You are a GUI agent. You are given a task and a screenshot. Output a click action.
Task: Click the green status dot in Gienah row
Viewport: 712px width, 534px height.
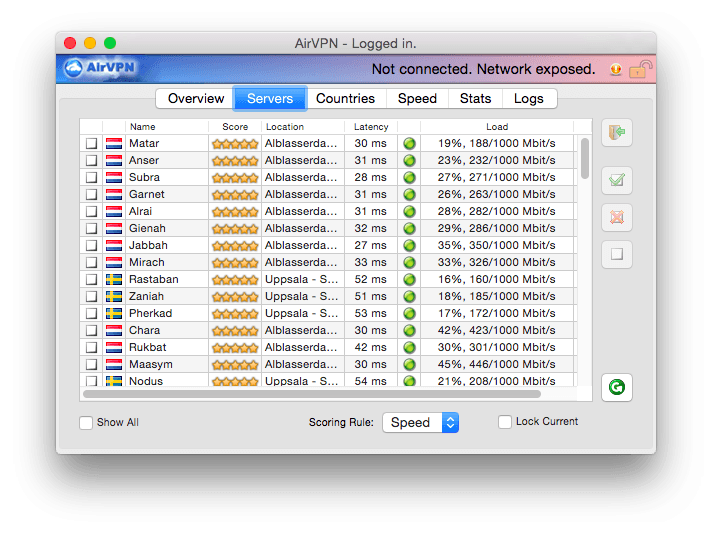point(409,228)
